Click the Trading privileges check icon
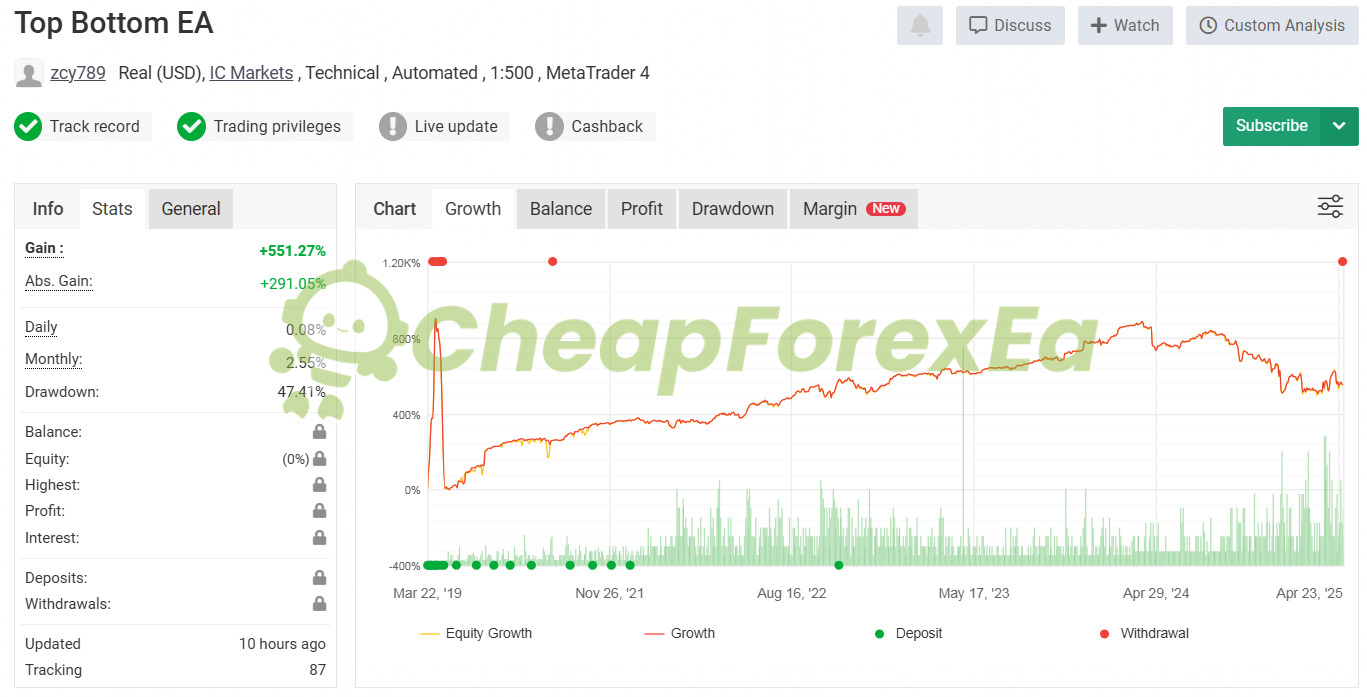1367x697 pixels. [191, 126]
